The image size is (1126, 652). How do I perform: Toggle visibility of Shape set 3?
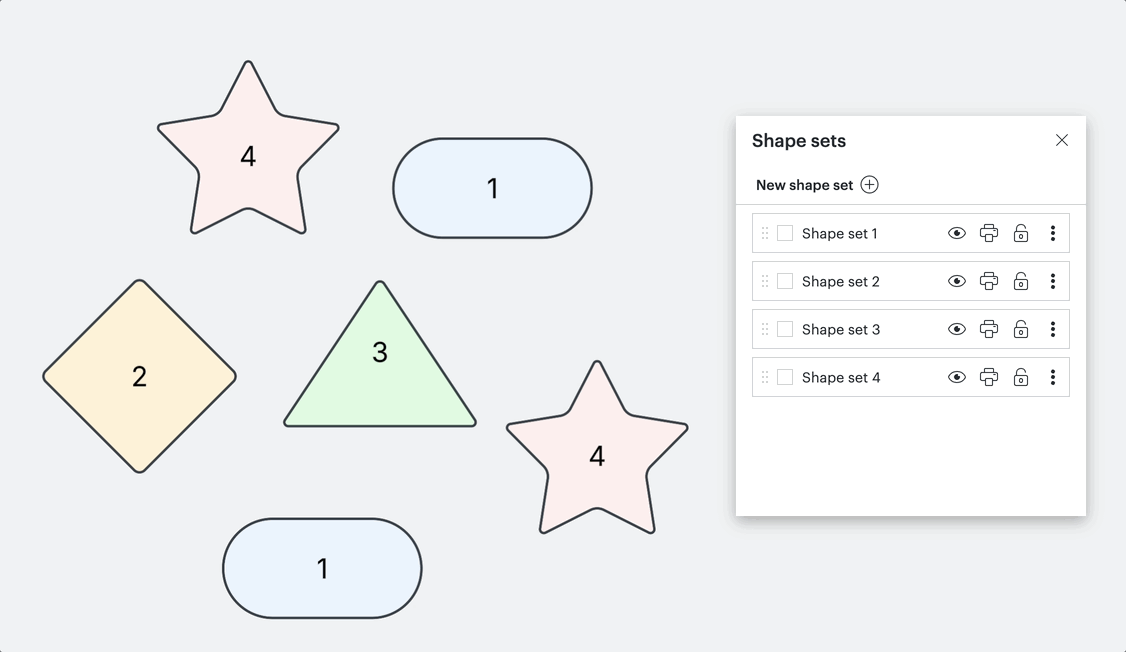pos(957,330)
